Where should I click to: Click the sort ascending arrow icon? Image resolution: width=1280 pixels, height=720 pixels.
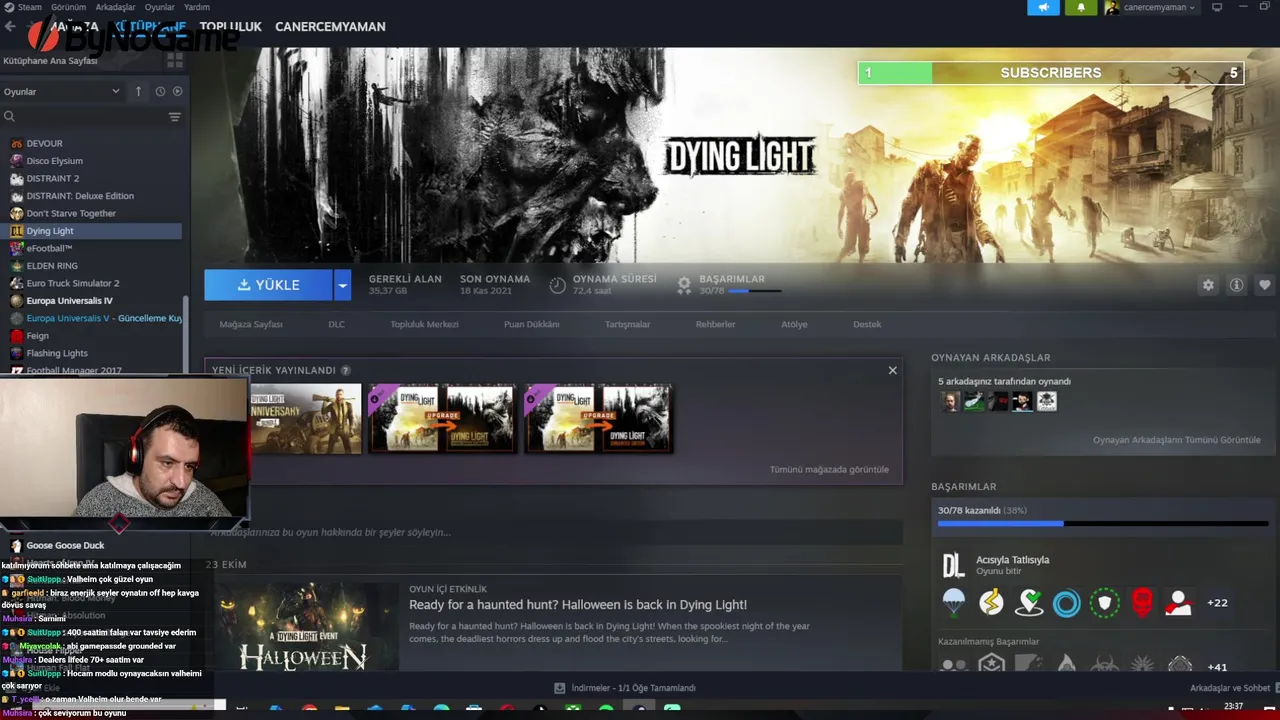(x=138, y=91)
